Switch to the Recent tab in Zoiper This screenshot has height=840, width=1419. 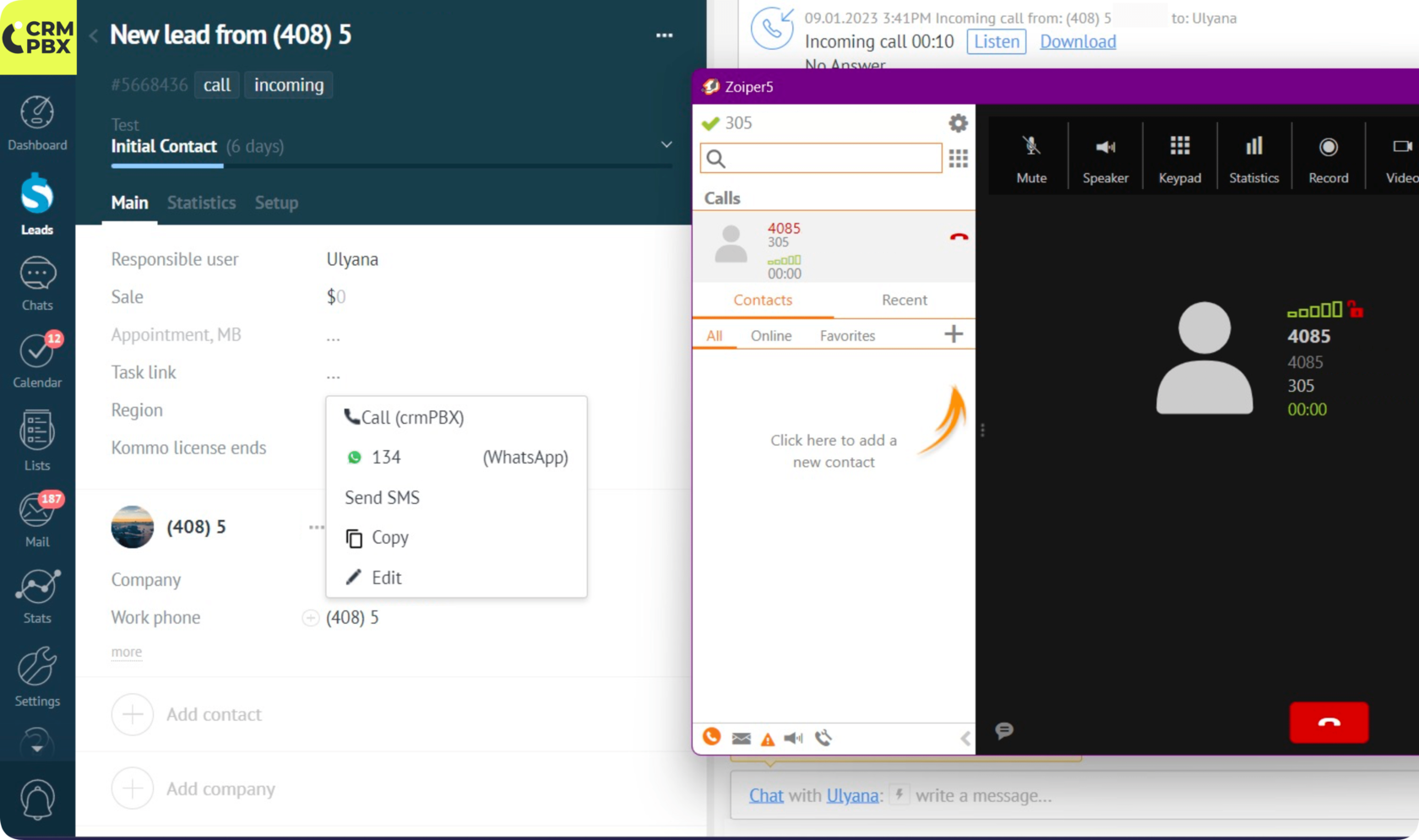[x=904, y=300]
